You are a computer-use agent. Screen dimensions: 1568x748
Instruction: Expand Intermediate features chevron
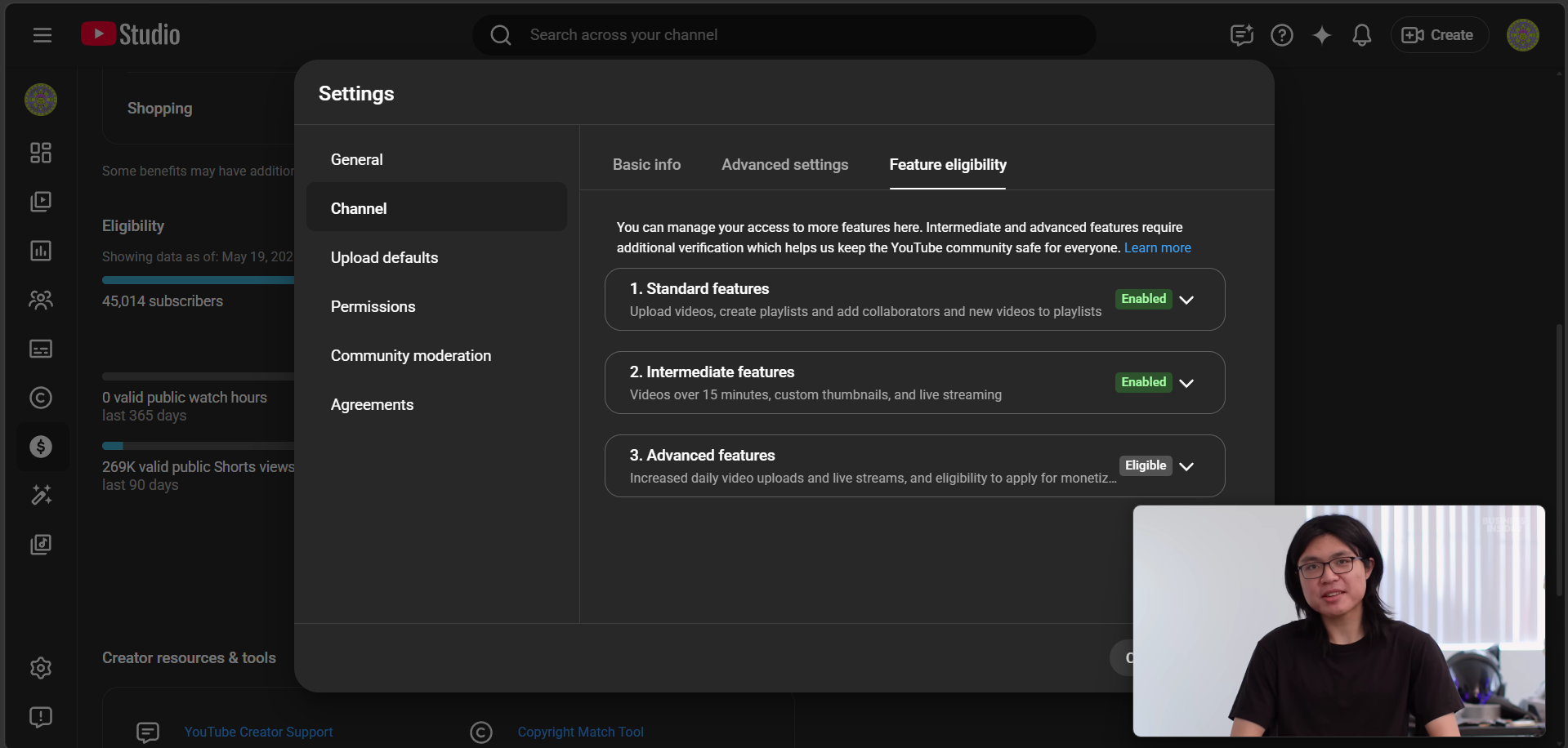1186,383
